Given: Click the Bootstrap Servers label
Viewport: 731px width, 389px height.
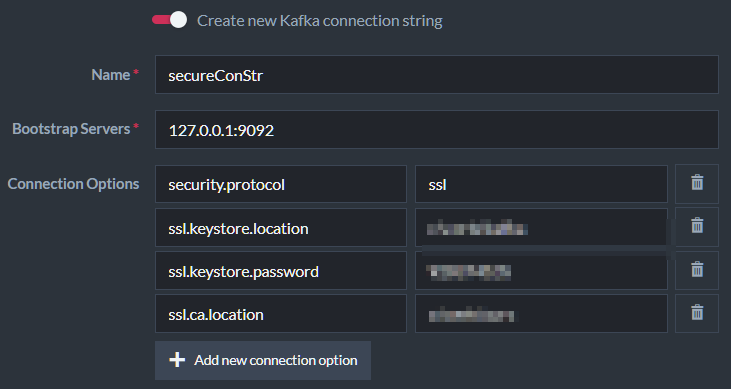Looking at the screenshot, I should [71, 129].
